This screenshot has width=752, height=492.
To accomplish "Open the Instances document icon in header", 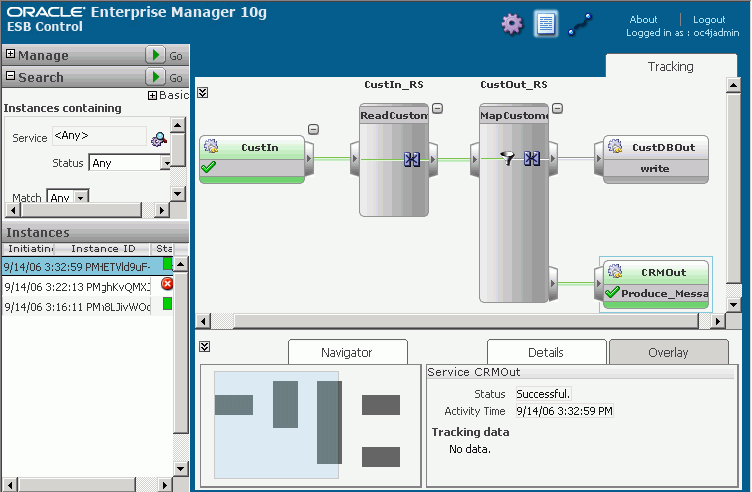I will click(546, 23).
